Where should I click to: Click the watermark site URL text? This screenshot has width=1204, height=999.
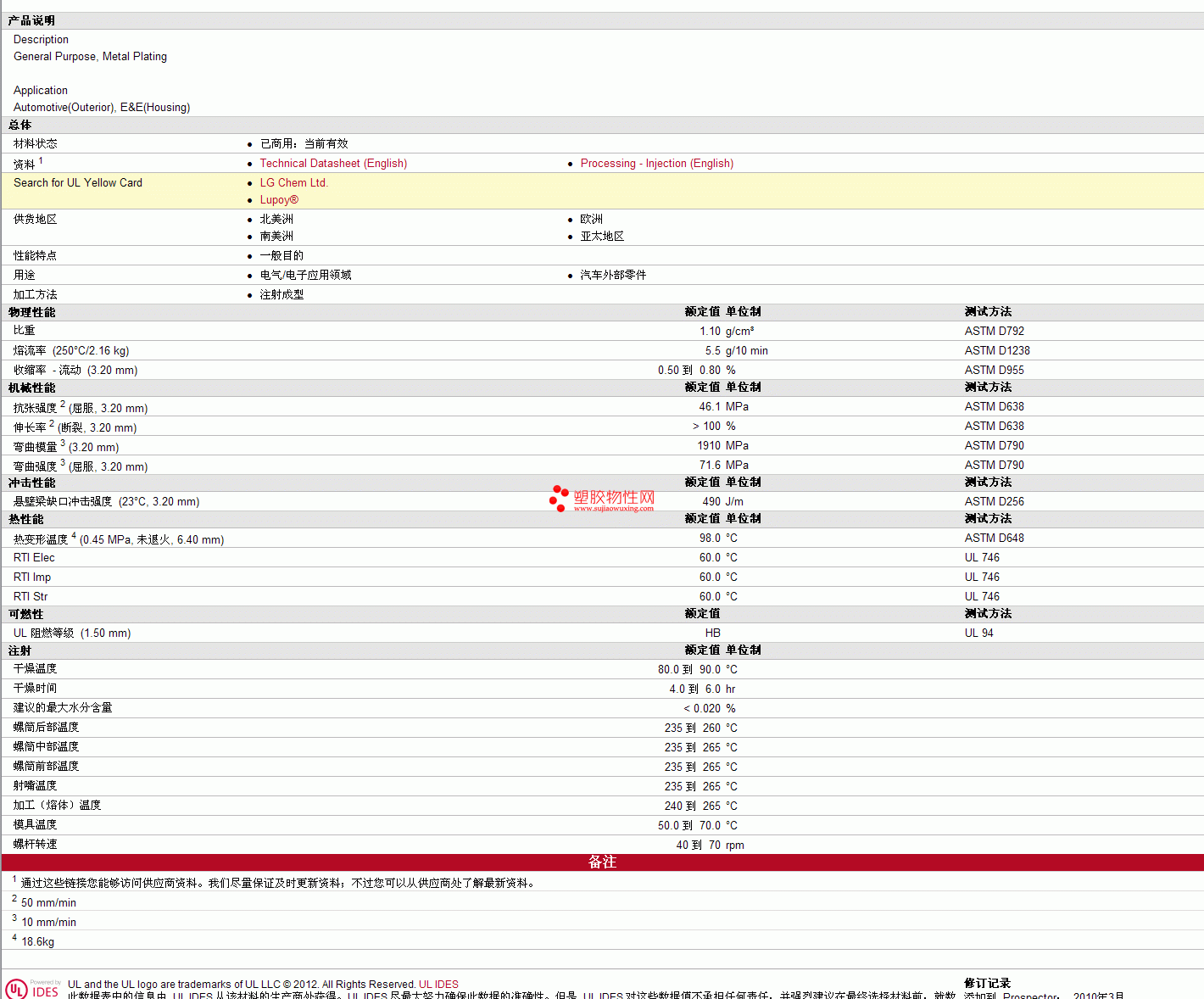pos(613,509)
